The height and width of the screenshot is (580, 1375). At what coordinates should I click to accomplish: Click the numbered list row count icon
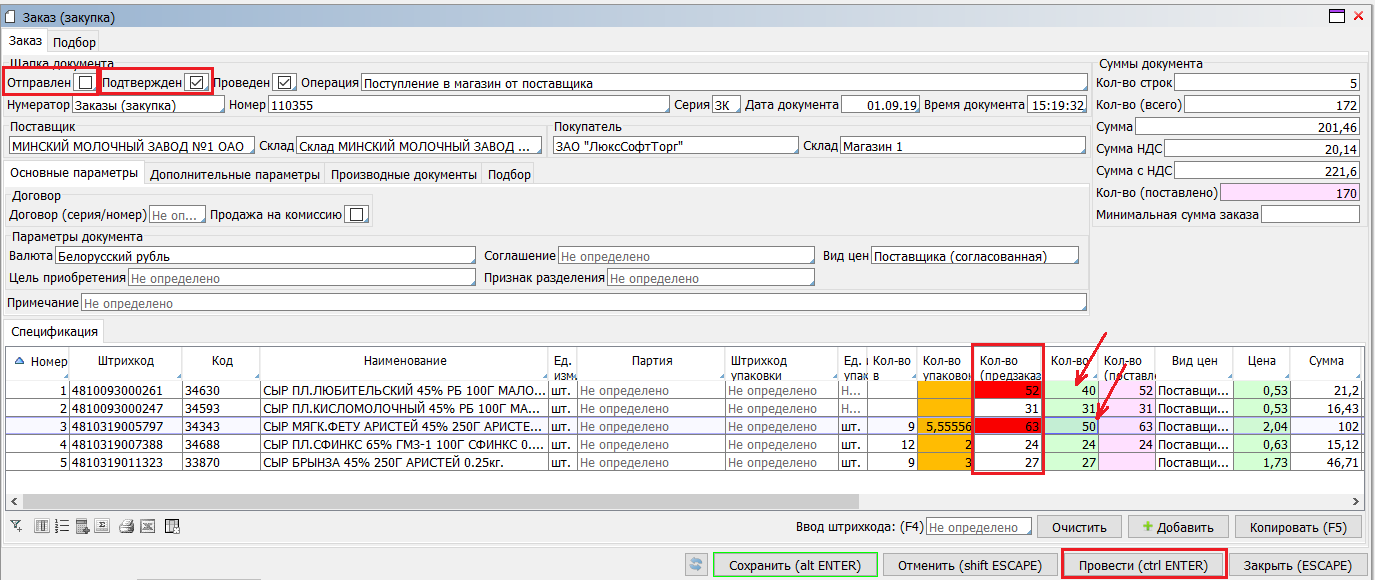[x=61, y=527]
